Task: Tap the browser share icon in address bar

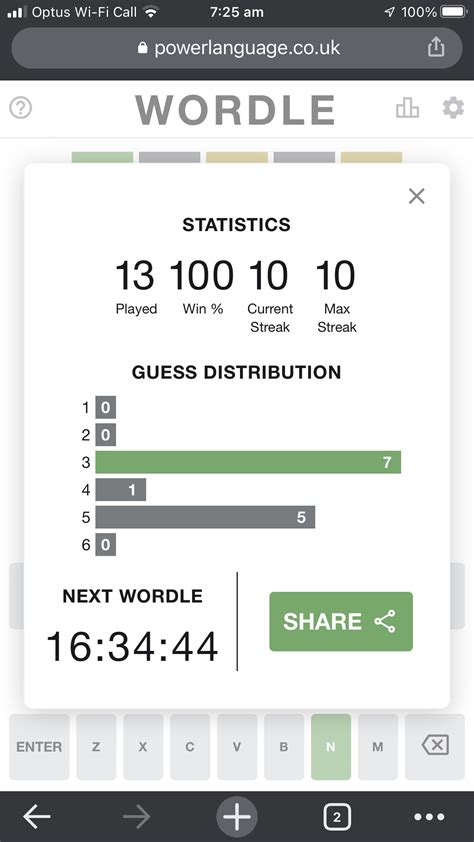Action: (436, 47)
